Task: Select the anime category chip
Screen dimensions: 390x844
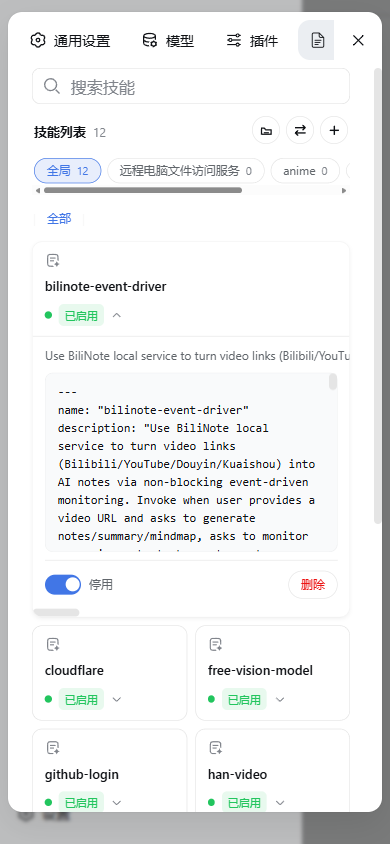Action: click(305, 171)
